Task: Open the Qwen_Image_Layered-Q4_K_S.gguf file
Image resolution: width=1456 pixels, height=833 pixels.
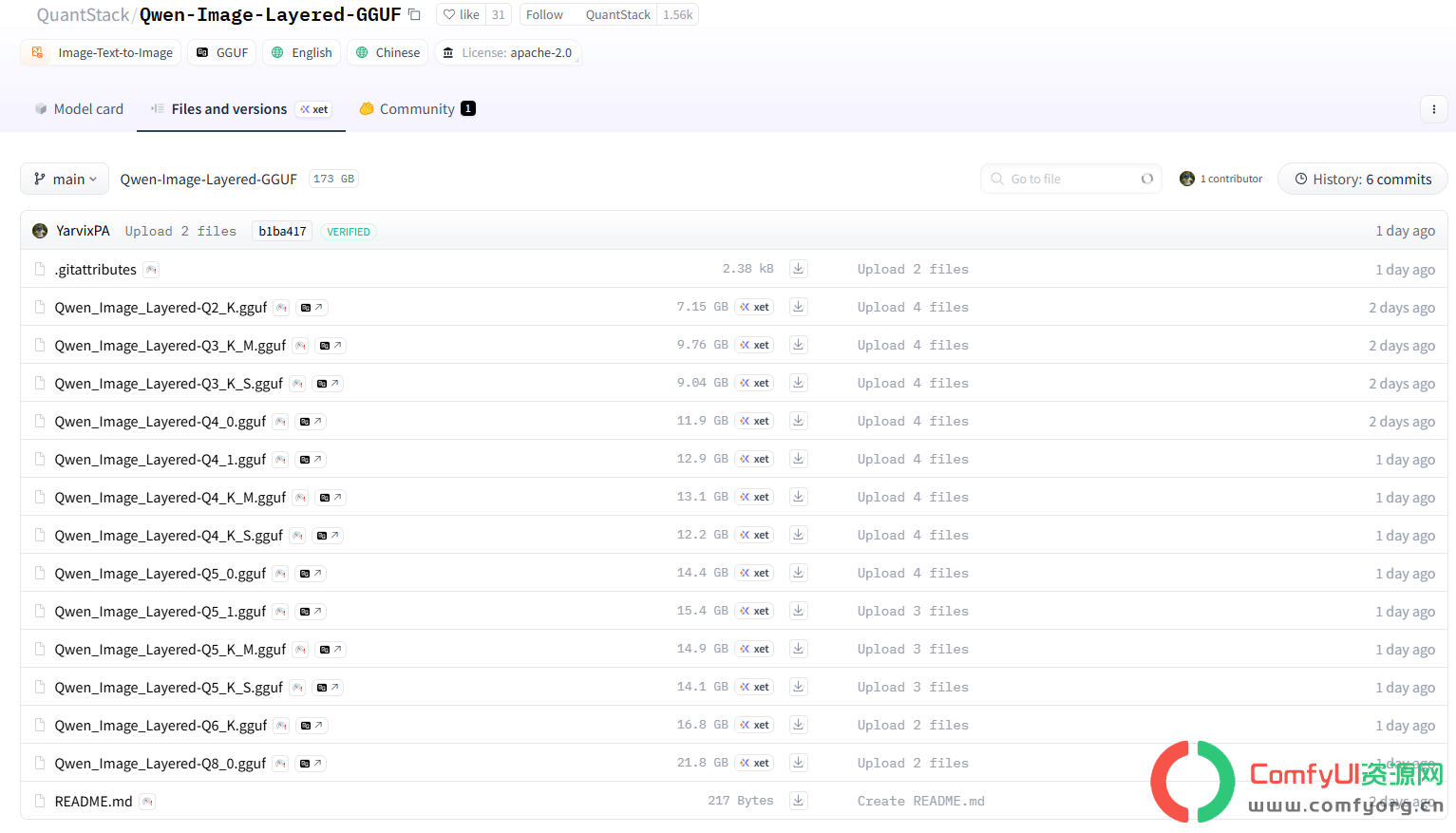Action: 169,536
